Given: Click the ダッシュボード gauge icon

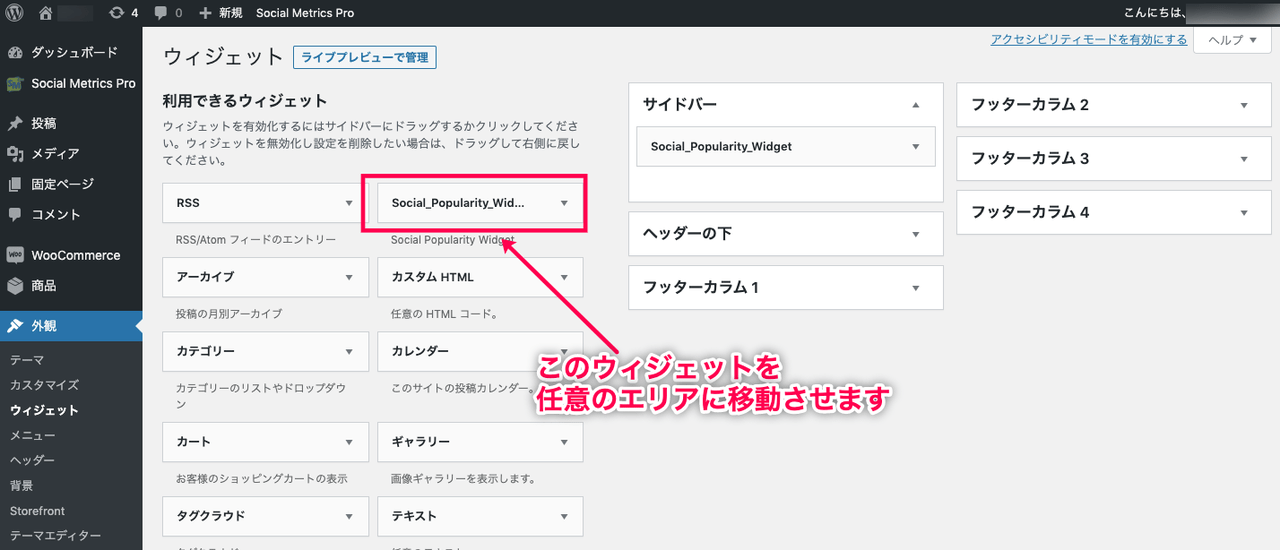Looking at the screenshot, I should tap(15, 53).
